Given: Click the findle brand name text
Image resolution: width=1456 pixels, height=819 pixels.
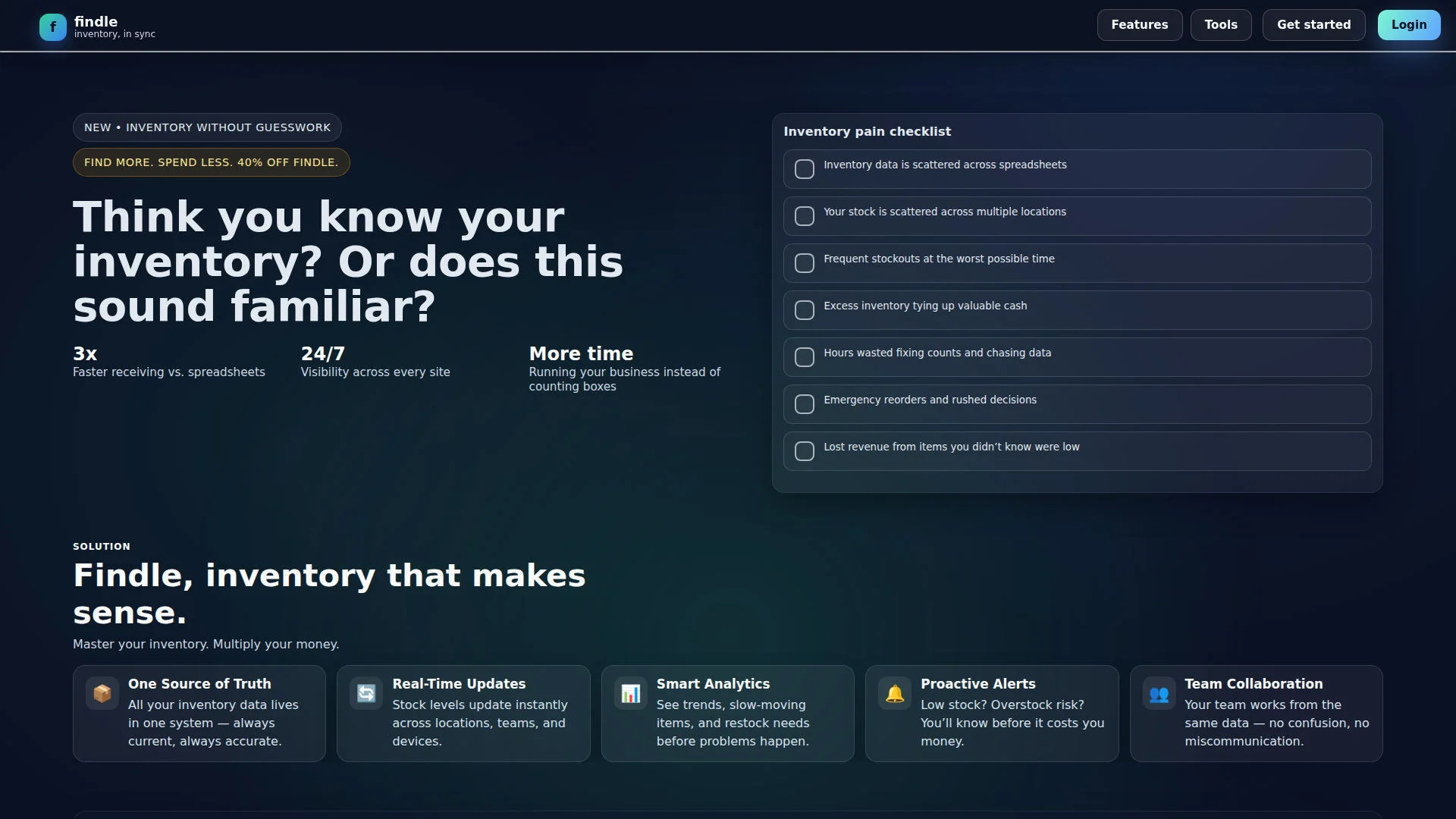Looking at the screenshot, I should (x=96, y=21).
